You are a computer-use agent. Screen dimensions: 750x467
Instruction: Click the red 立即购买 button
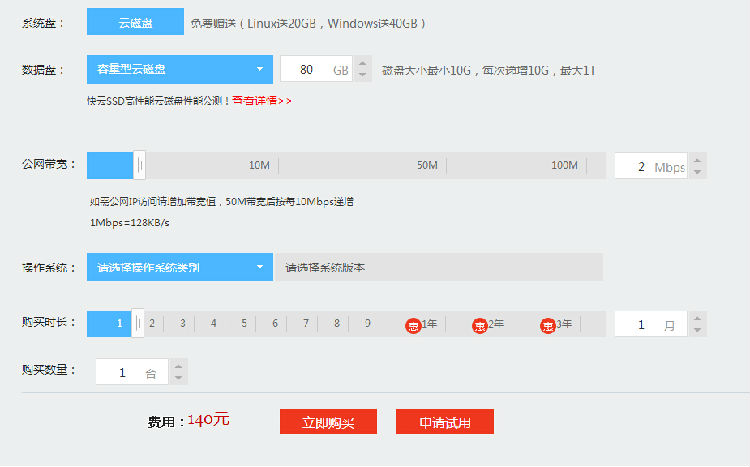328,422
